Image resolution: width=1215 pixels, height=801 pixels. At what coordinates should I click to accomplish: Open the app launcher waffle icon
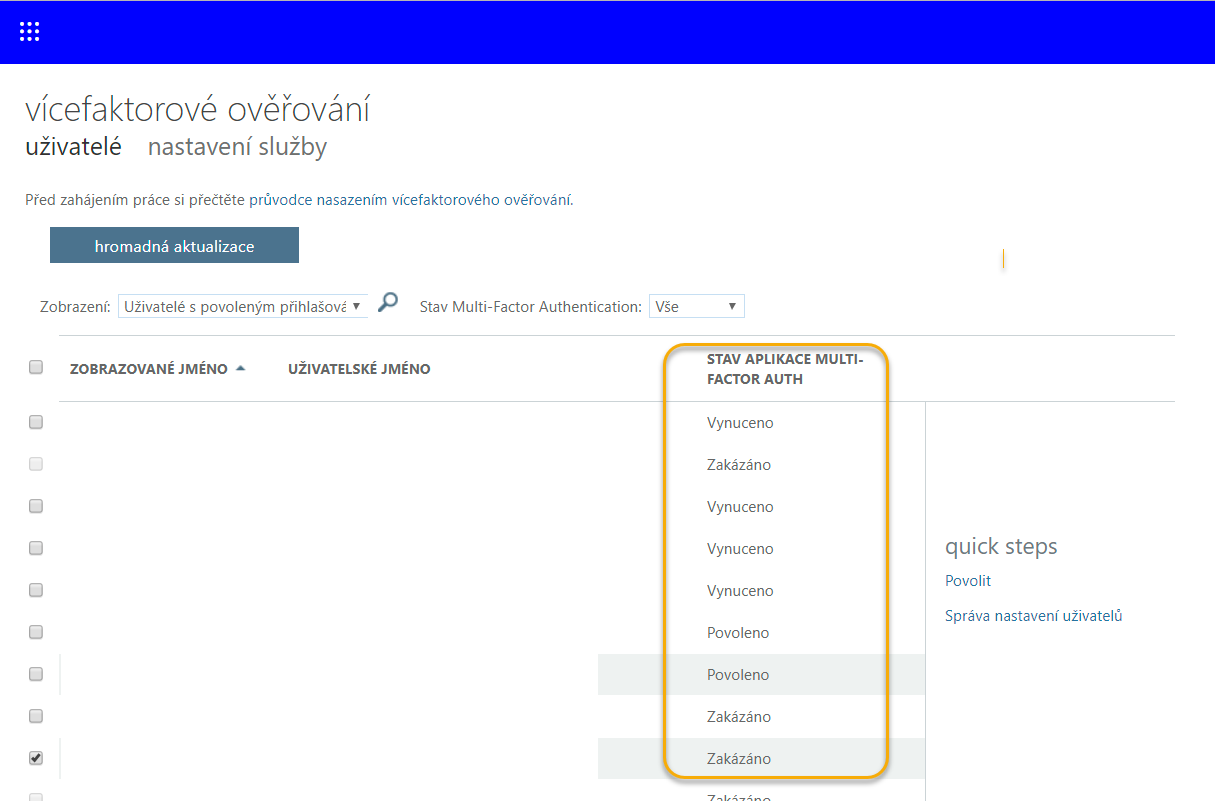coord(30,32)
